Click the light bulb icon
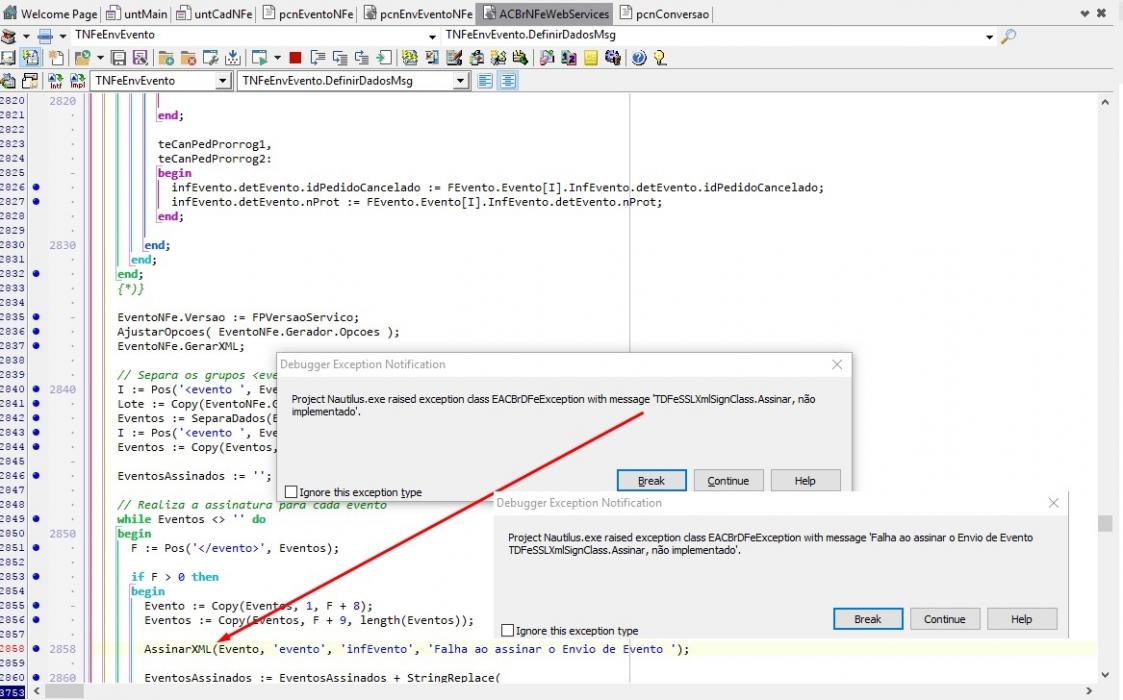The height and width of the screenshot is (700, 1123). 659,57
